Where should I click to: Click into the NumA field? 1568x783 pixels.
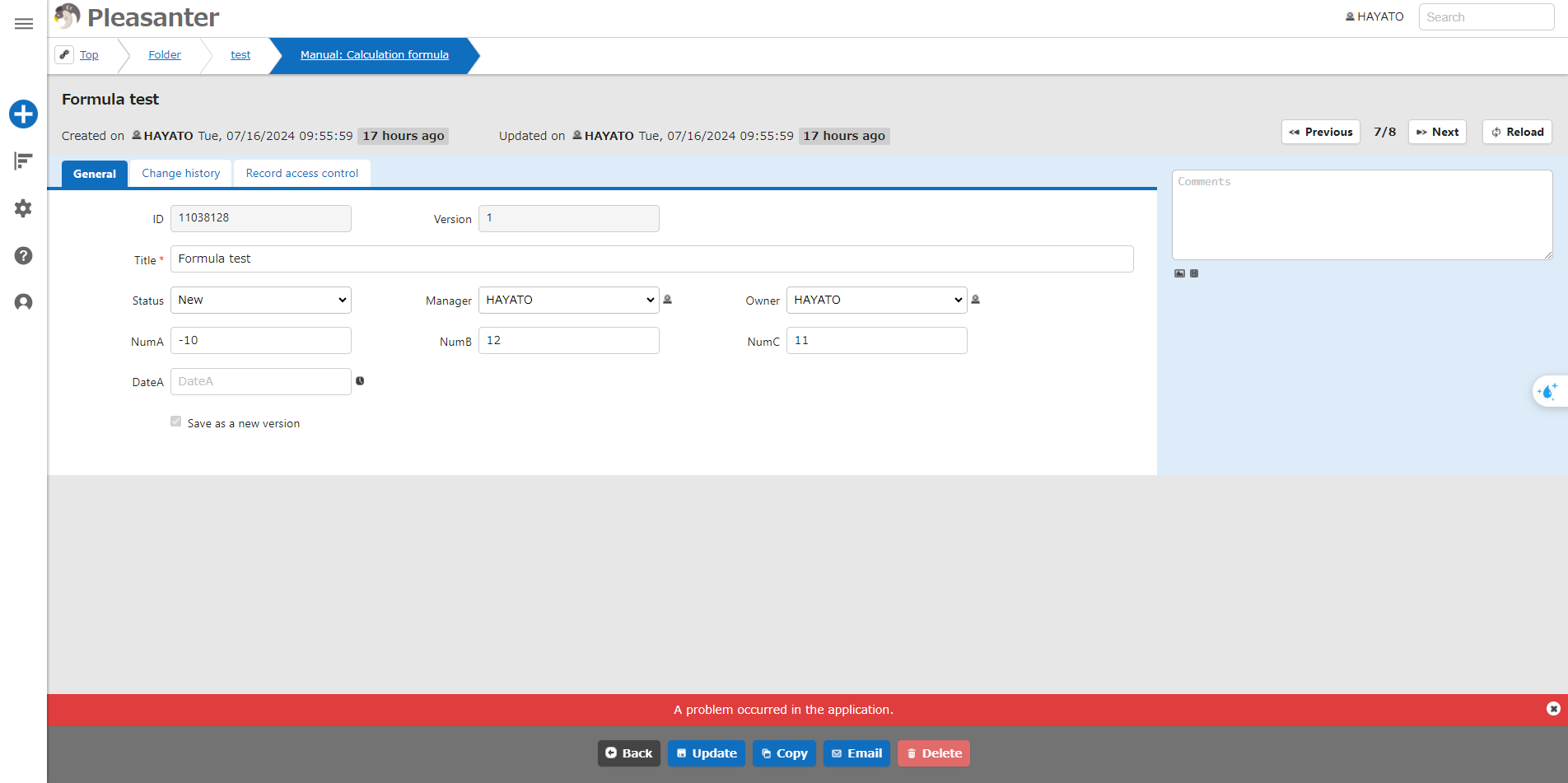[261, 340]
